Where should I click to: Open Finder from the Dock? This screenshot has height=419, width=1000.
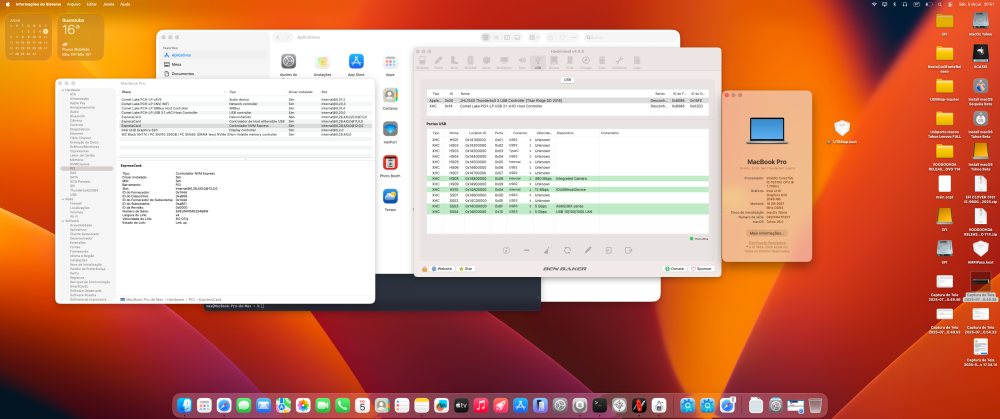(x=184, y=404)
